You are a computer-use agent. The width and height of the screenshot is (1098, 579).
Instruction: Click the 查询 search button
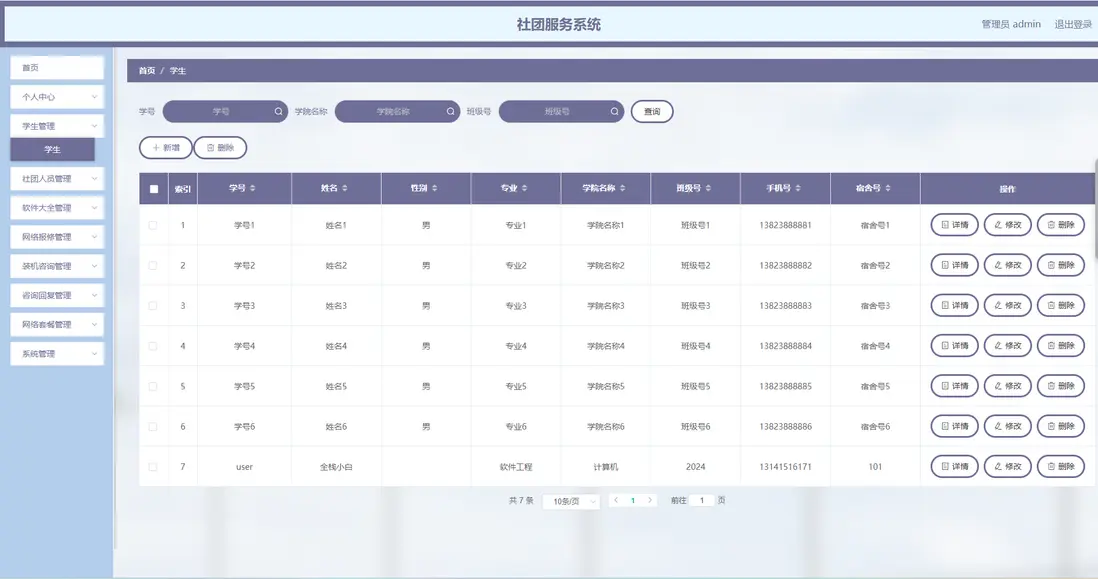click(652, 111)
